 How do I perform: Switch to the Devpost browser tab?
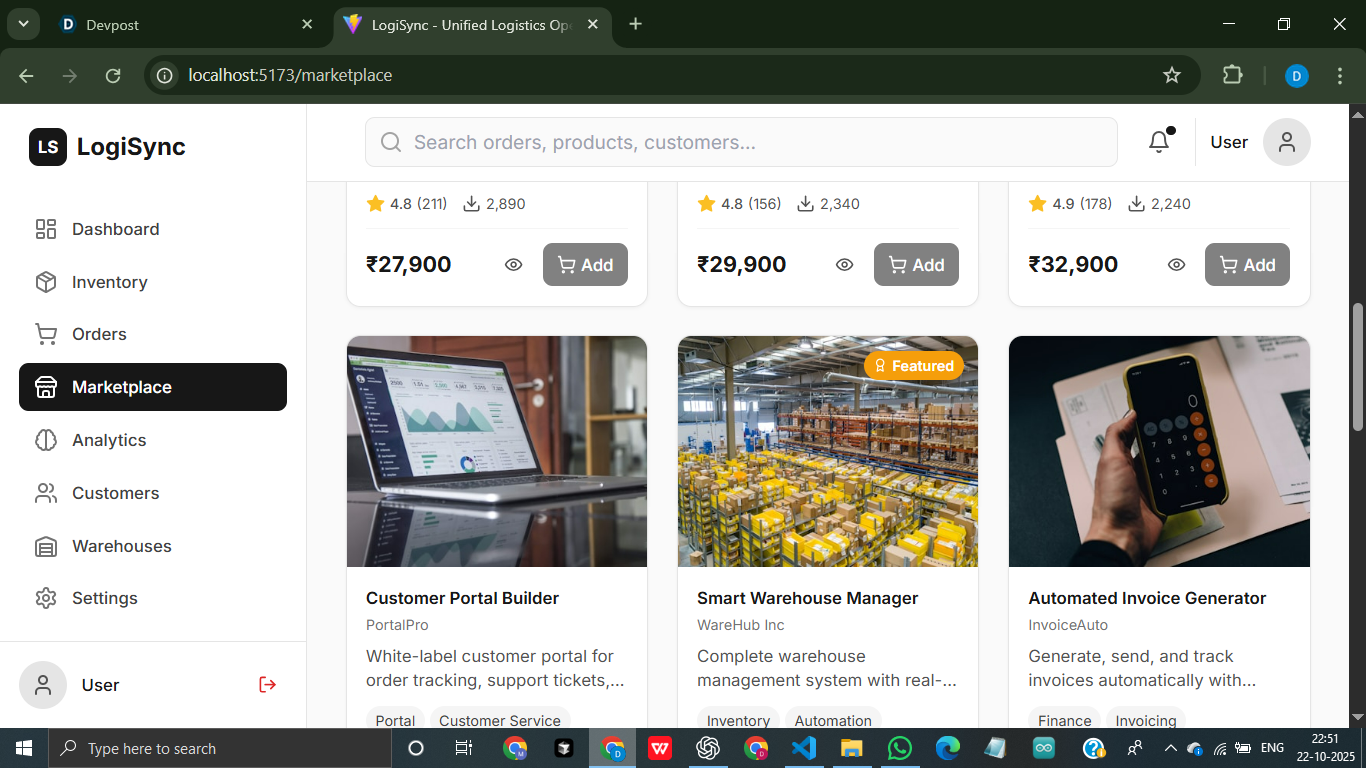pyautogui.click(x=186, y=25)
